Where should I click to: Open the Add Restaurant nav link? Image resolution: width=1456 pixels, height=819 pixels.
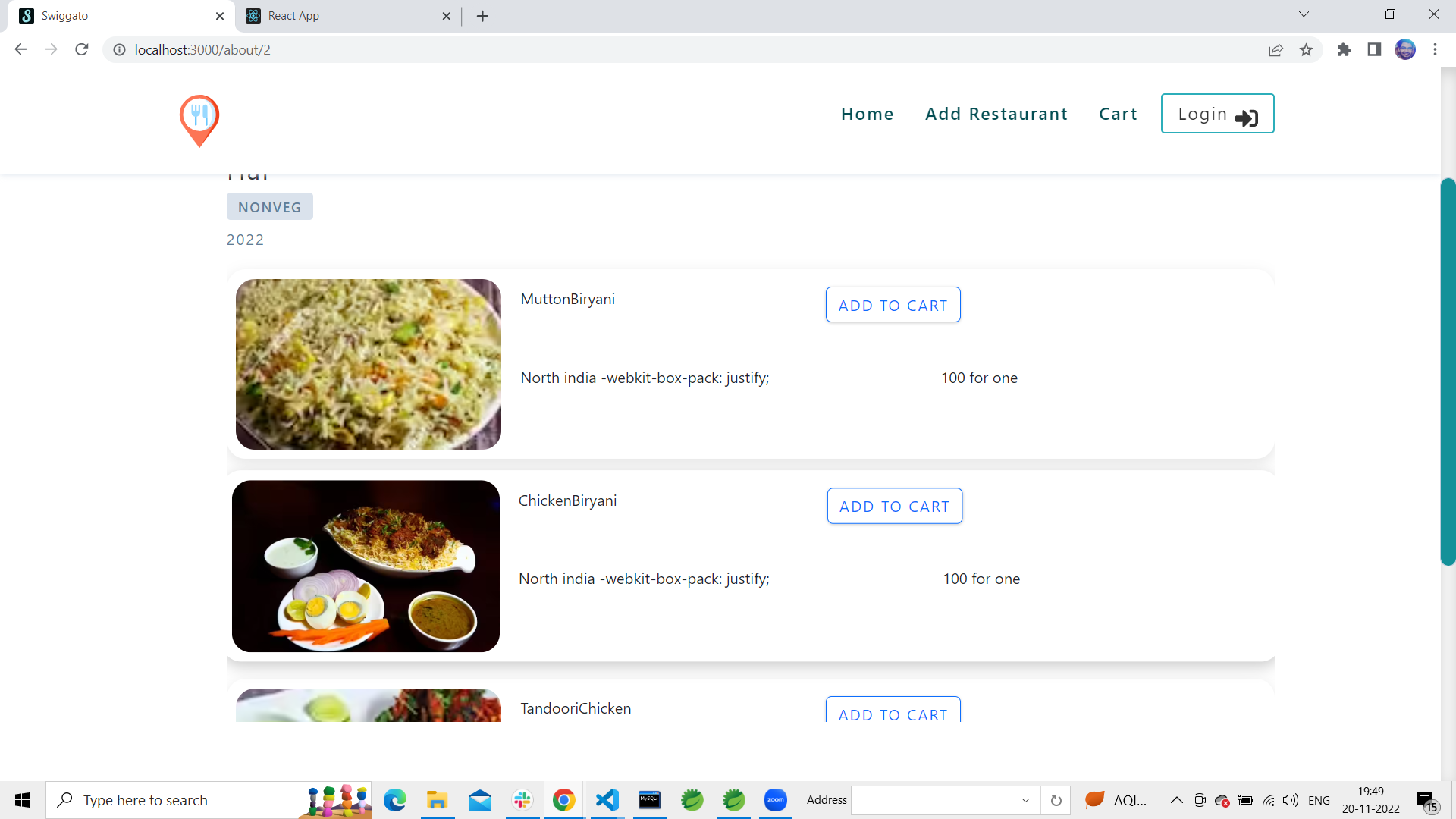pyautogui.click(x=996, y=114)
